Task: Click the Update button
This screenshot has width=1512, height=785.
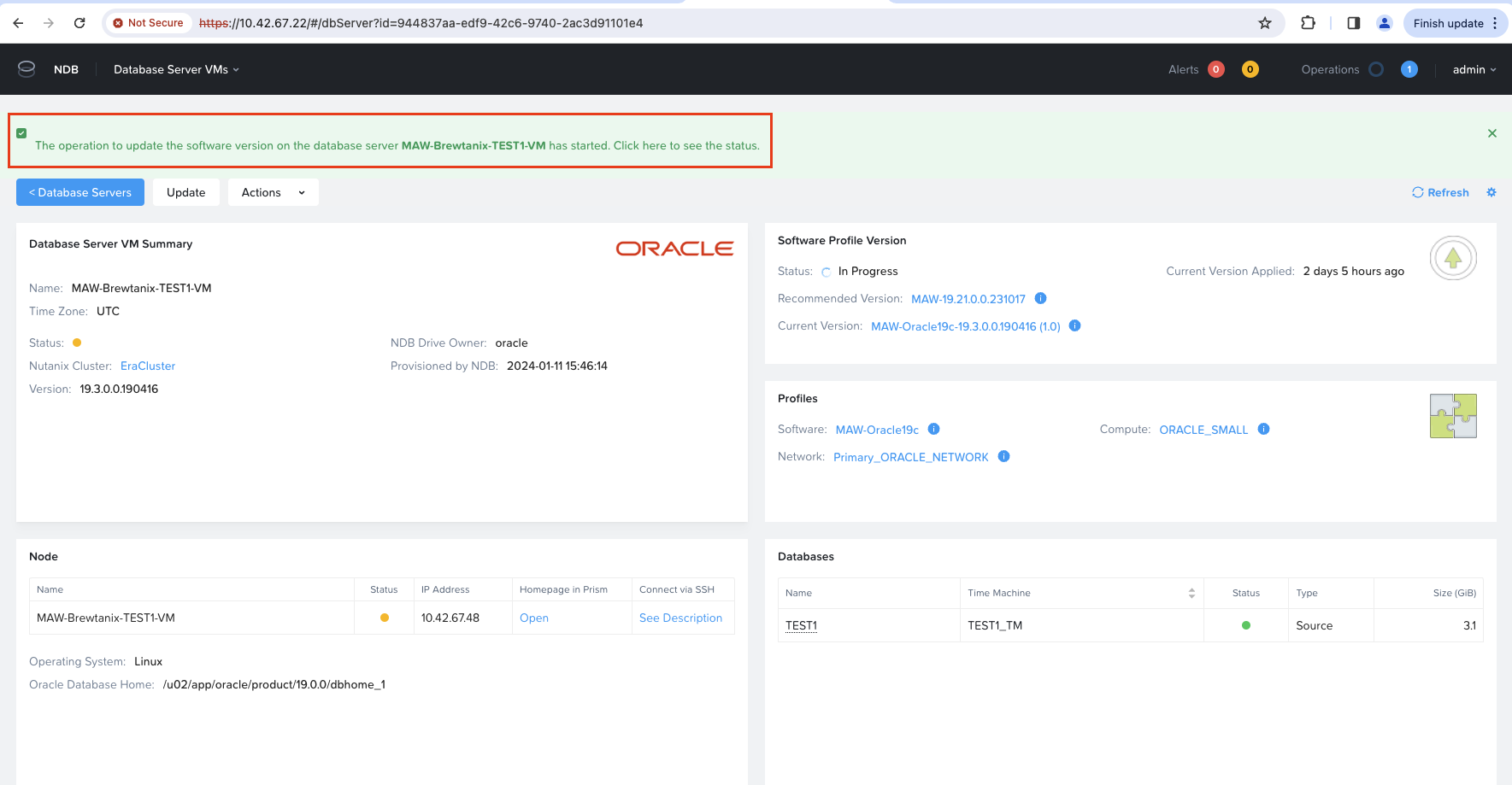Action: tap(185, 192)
